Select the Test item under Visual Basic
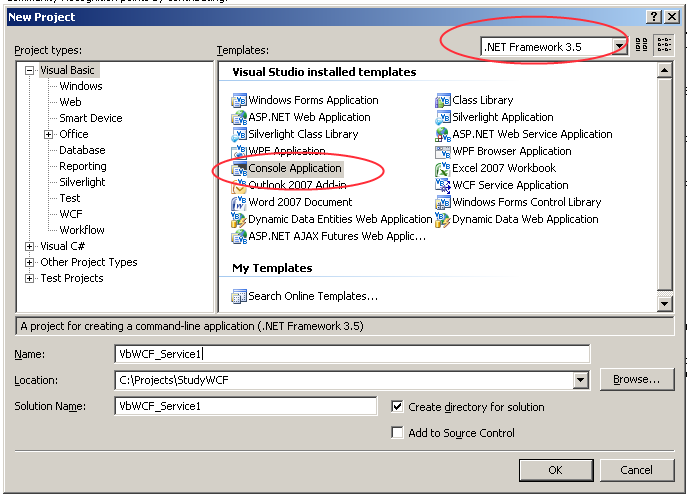Screen dimensions: 687x494 click(70, 198)
